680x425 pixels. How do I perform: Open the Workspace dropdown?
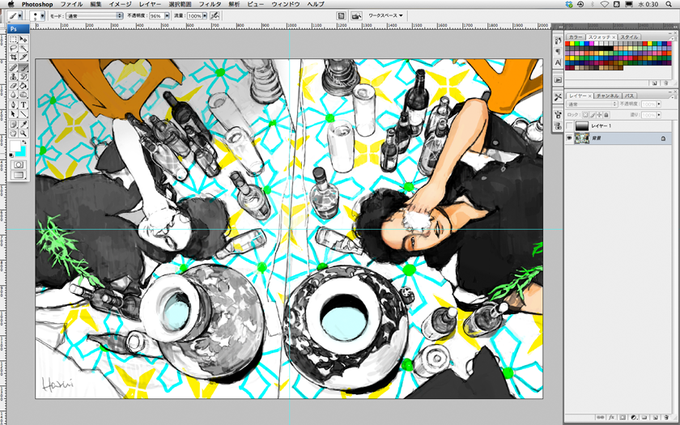[x=385, y=16]
